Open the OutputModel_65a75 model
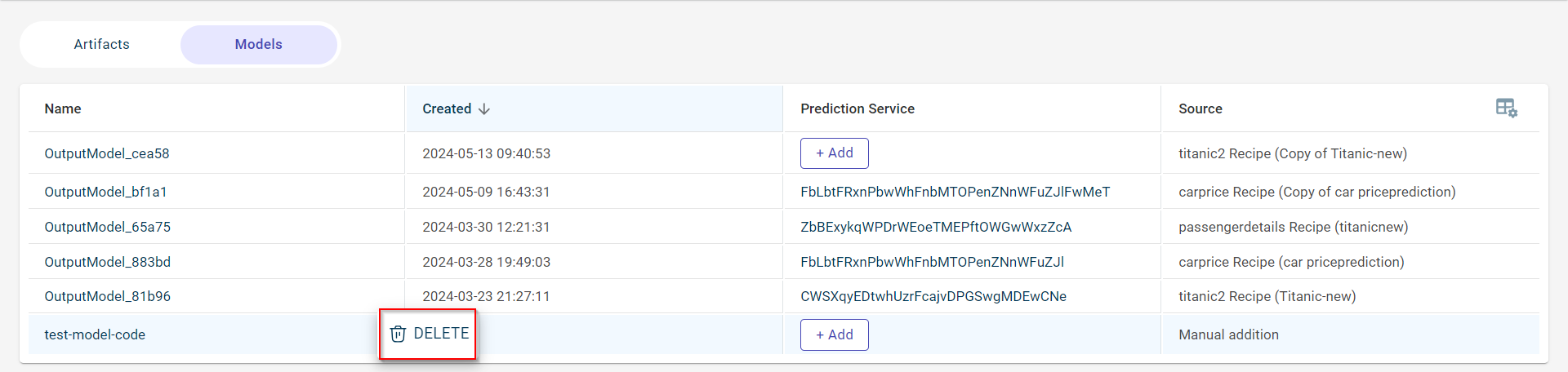The height and width of the screenshot is (372, 1568). point(107,227)
